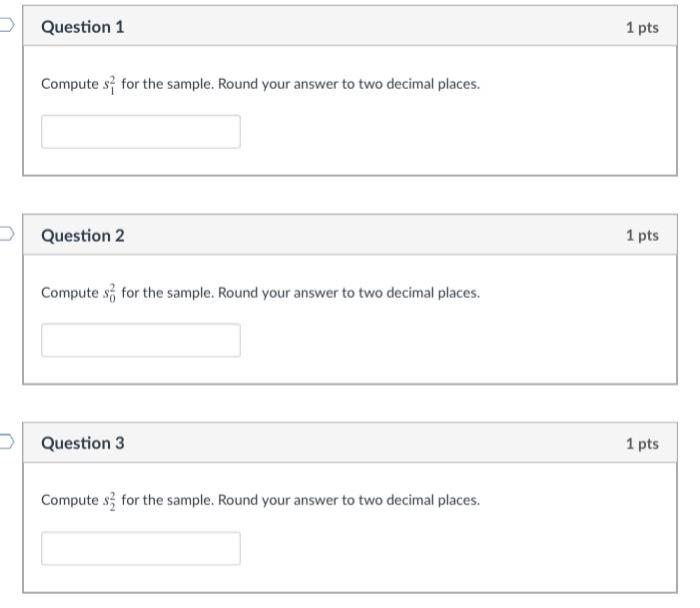Click the word "Compute" in Question 3
This screenshot has width=700, height=608.
coord(69,499)
